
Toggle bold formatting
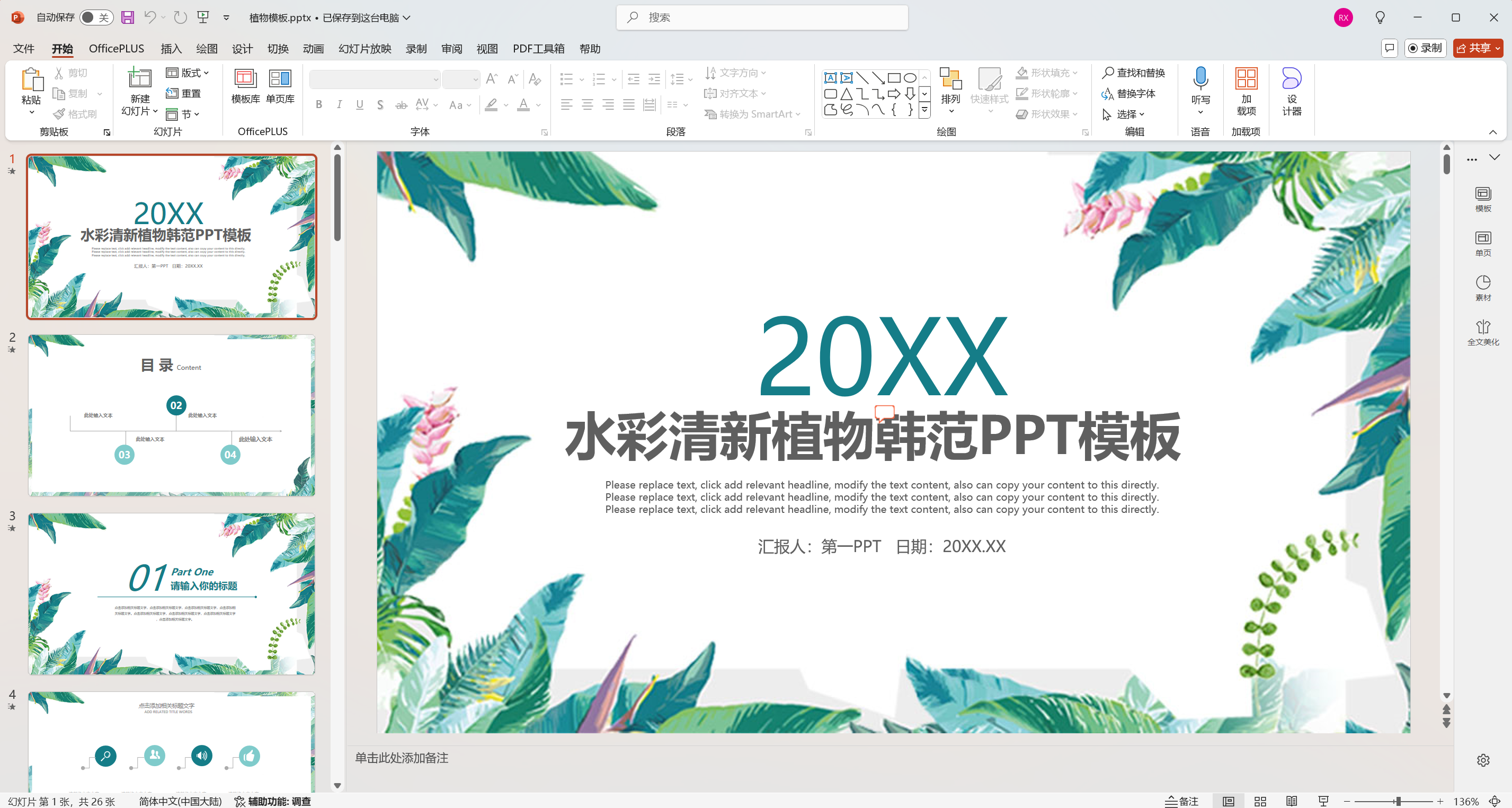319,104
